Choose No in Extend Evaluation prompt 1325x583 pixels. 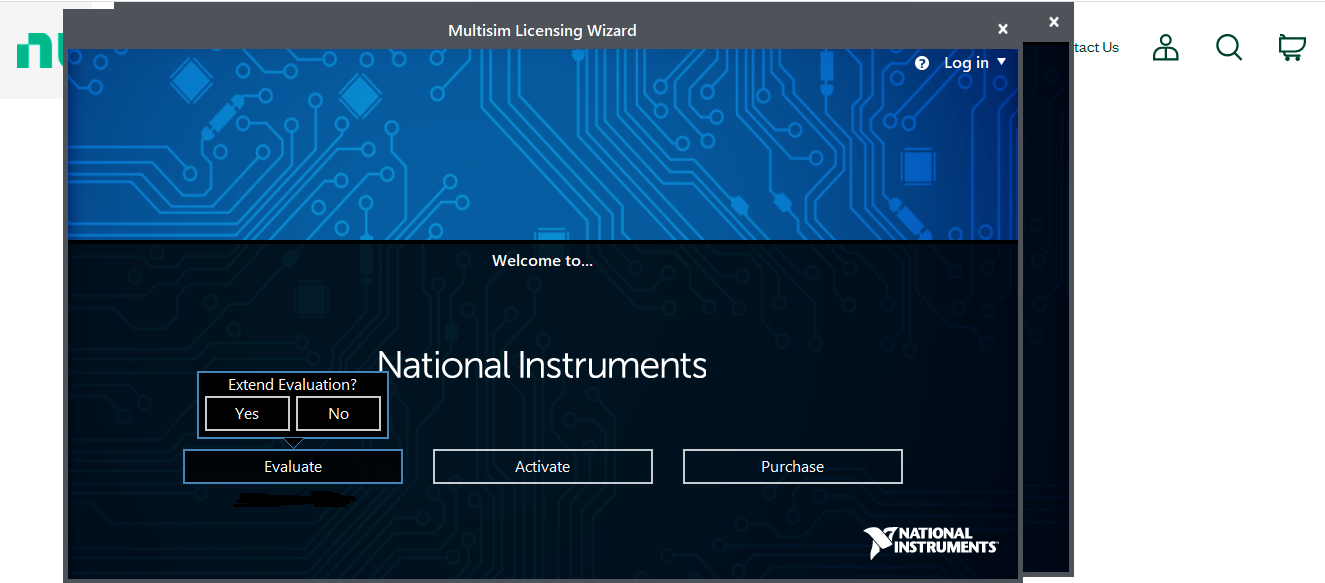[x=338, y=414]
